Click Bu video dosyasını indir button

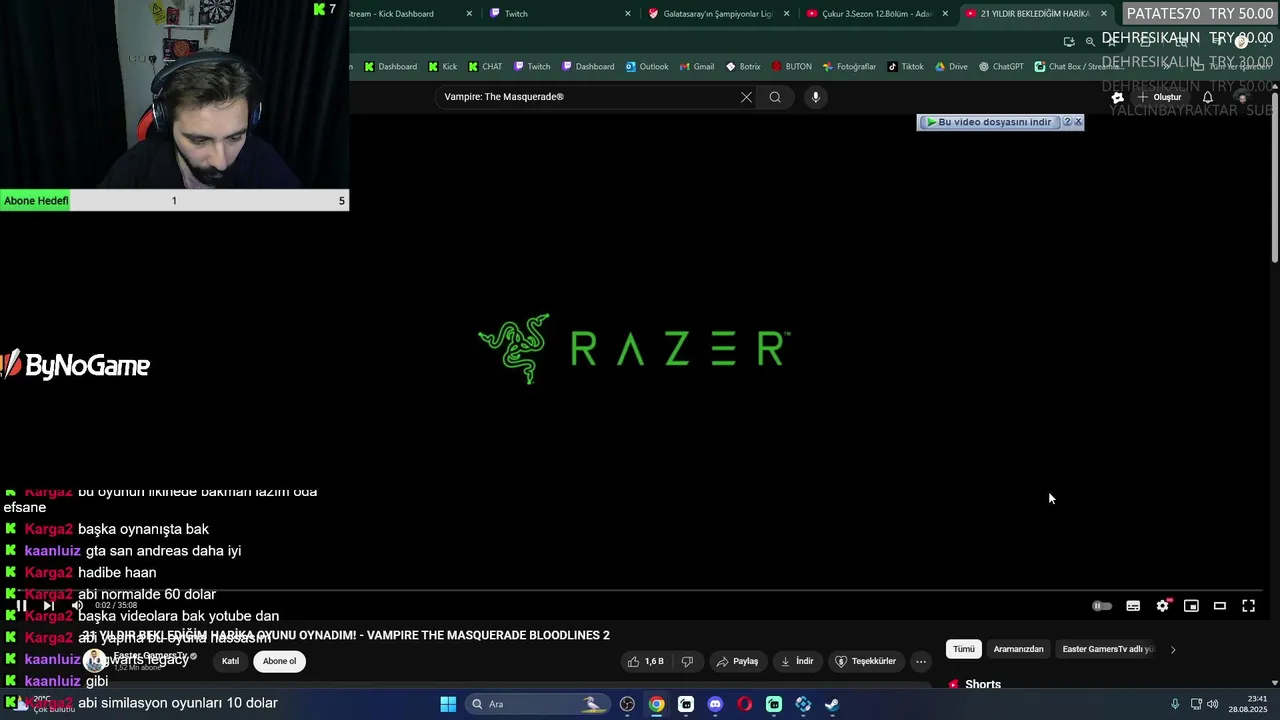(989, 122)
